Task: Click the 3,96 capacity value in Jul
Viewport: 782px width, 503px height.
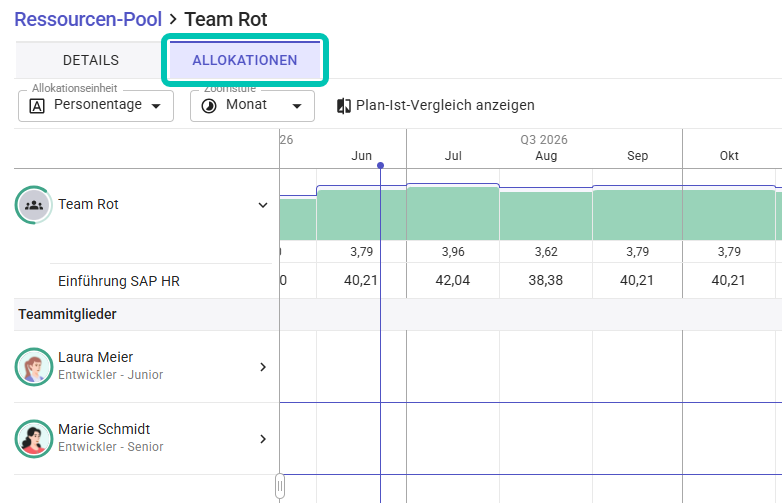Action: pyautogui.click(x=453, y=252)
